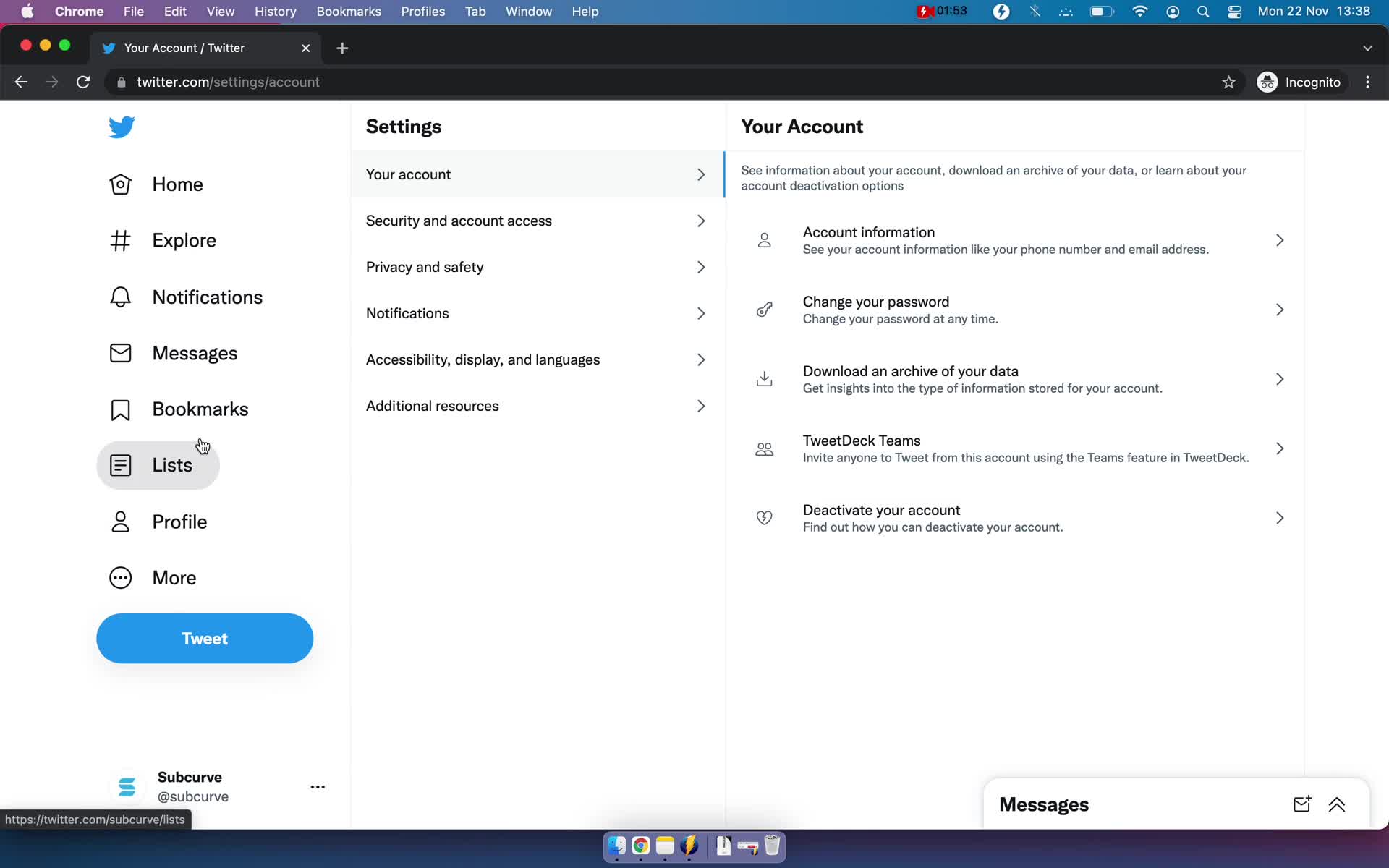
Task: Open Account information via its chevron
Action: [x=1280, y=240]
